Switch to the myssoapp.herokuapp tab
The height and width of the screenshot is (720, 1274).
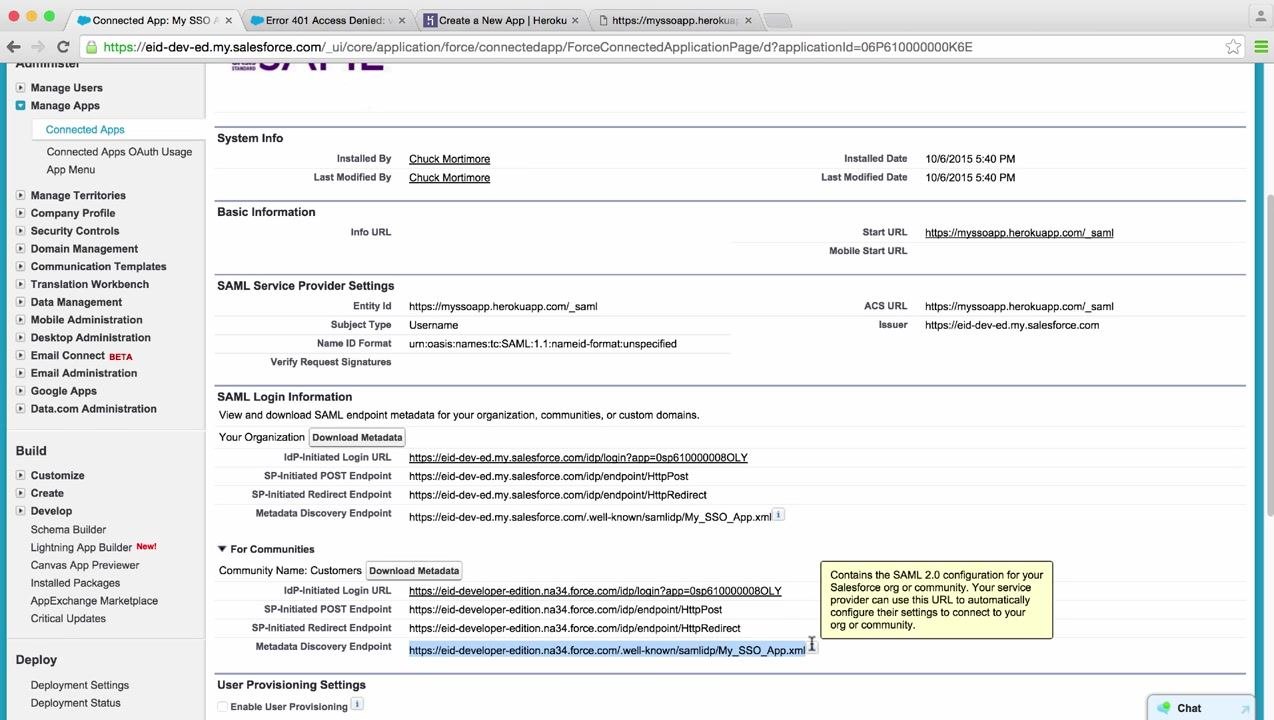coord(675,20)
